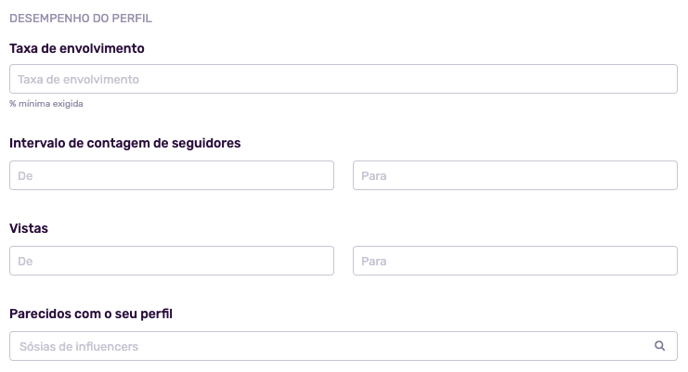
Task: Click 'De' placeholder in the seguidores row
Action: pyautogui.click(x=25, y=176)
